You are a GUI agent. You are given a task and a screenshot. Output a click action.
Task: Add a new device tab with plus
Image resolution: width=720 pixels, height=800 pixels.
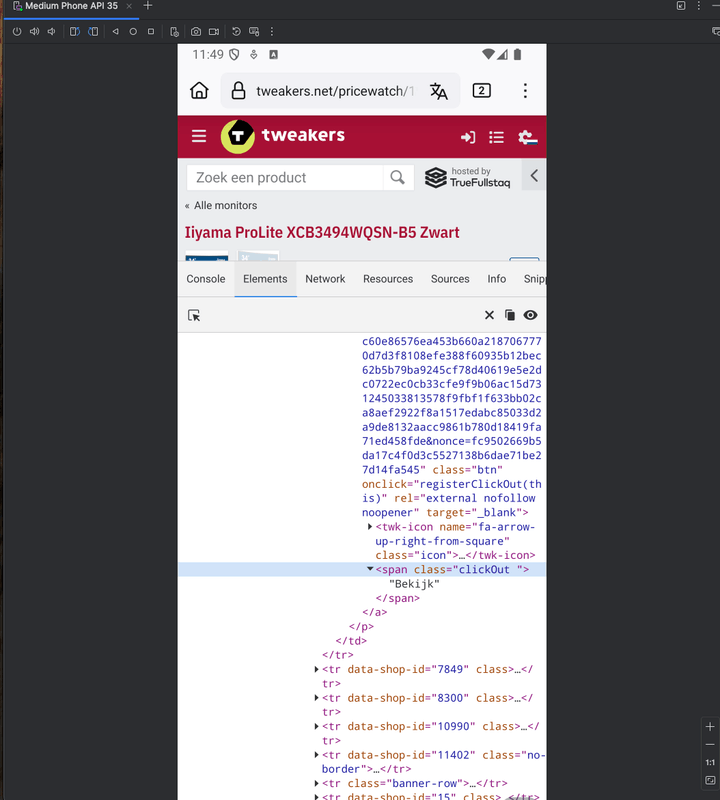coord(148,6)
